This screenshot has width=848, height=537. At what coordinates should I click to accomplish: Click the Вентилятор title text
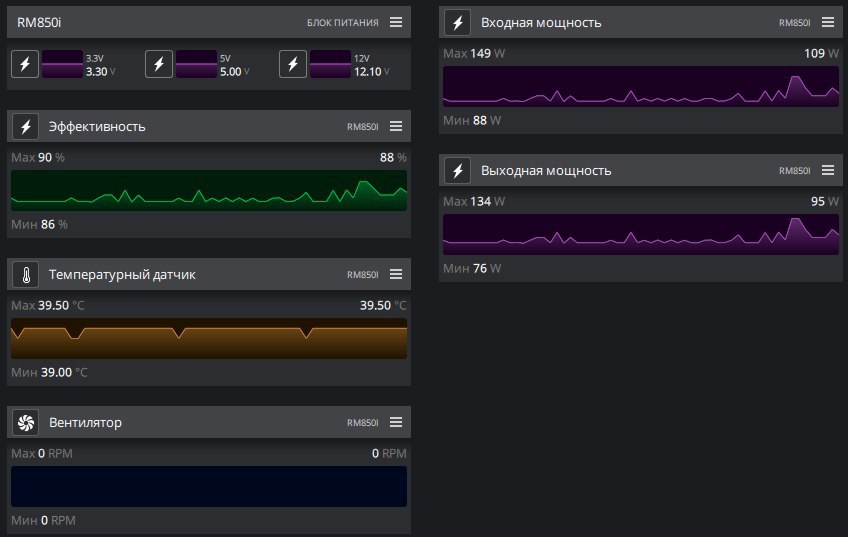coord(85,422)
